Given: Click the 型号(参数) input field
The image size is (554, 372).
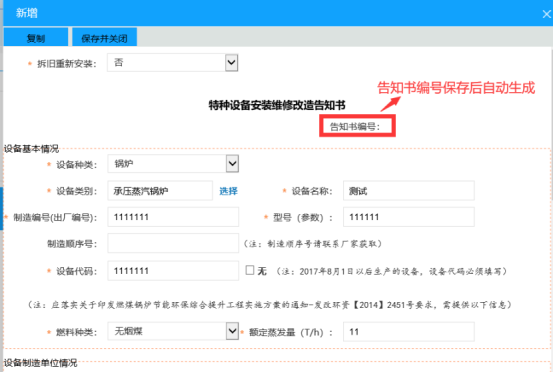Looking at the screenshot, I should [408, 217].
